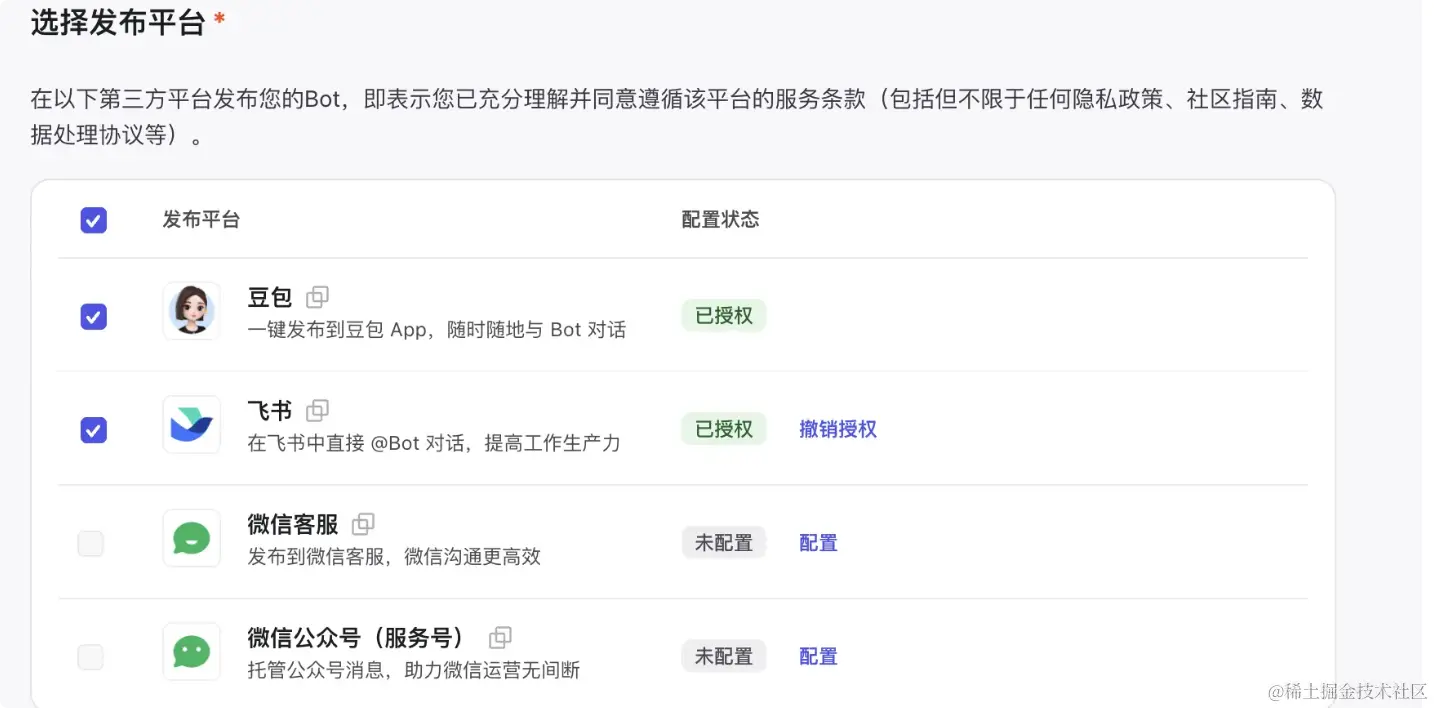
Task: Click the Feishu platform logo
Action: click(x=191, y=425)
